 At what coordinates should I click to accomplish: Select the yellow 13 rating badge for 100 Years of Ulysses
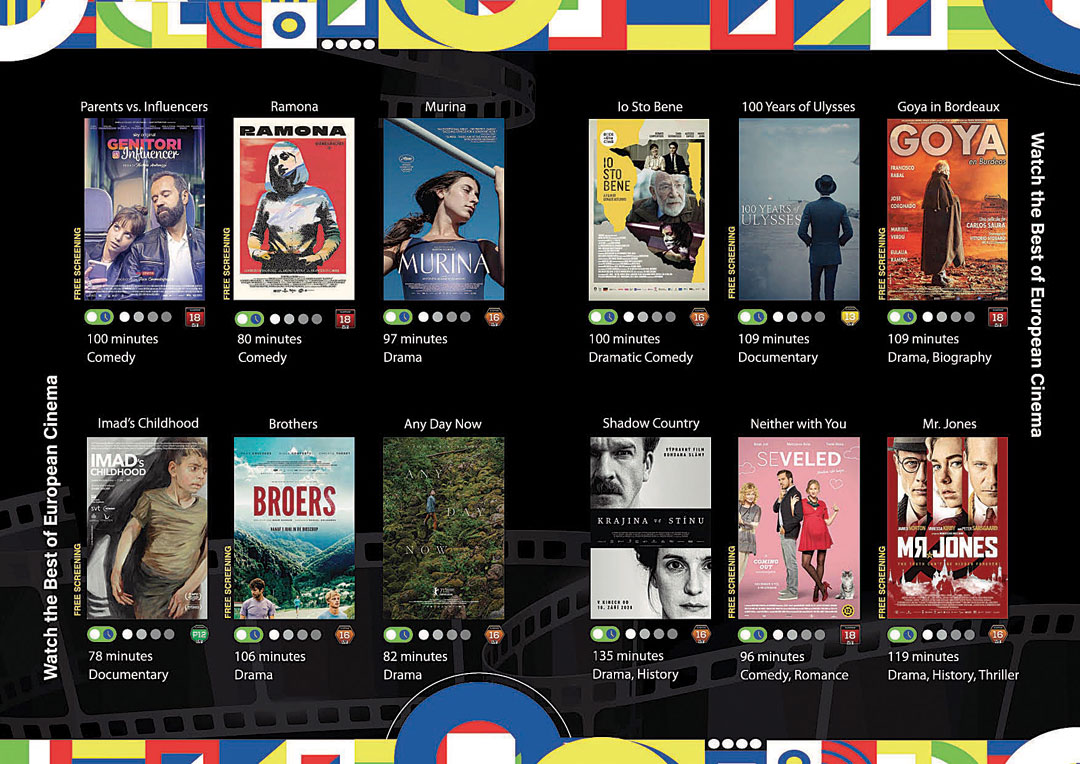tap(850, 317)
